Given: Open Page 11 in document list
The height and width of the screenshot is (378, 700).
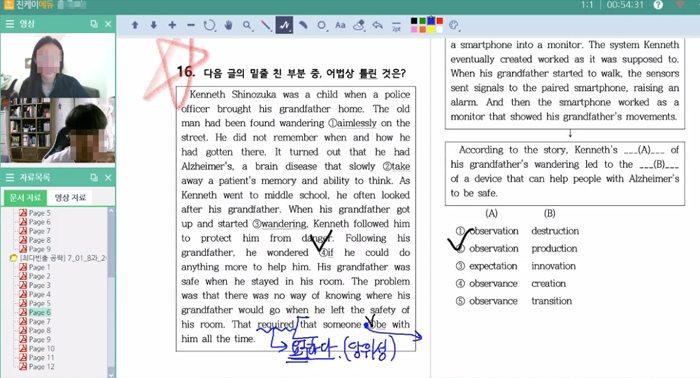Looking at the screenshot, I should pyautogui.click(x=37, y=357).
